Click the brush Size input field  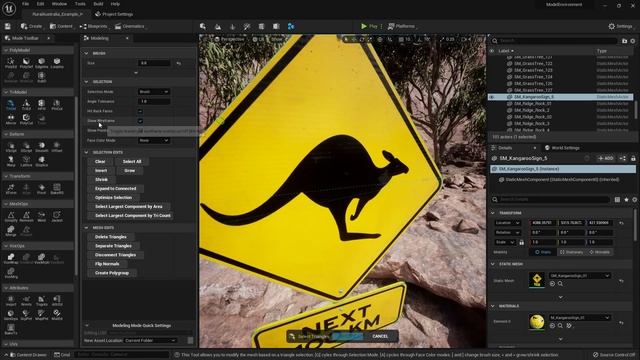coord(153,63)
